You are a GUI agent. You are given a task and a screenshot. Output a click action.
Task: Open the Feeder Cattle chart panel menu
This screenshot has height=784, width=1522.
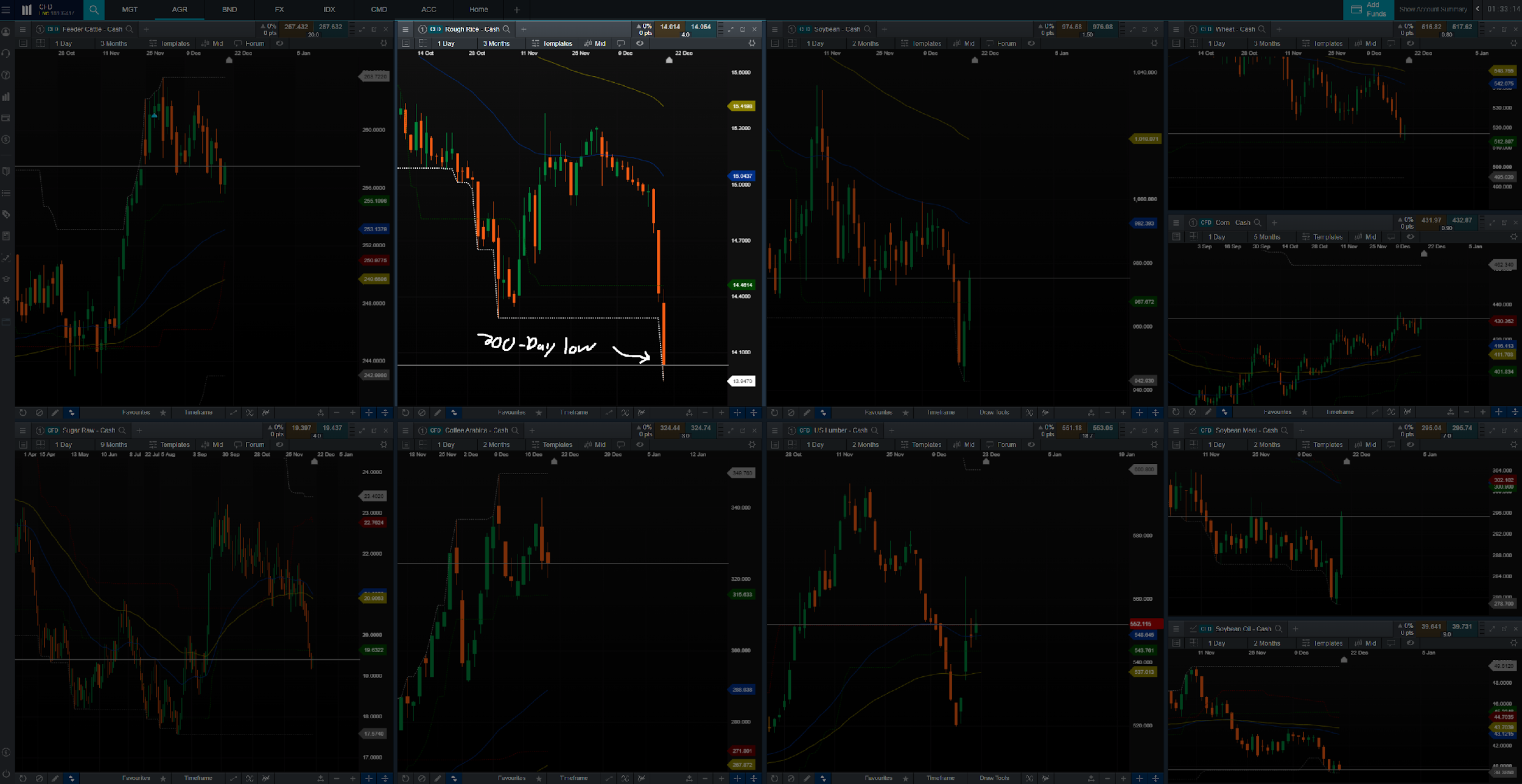[23, 29]
